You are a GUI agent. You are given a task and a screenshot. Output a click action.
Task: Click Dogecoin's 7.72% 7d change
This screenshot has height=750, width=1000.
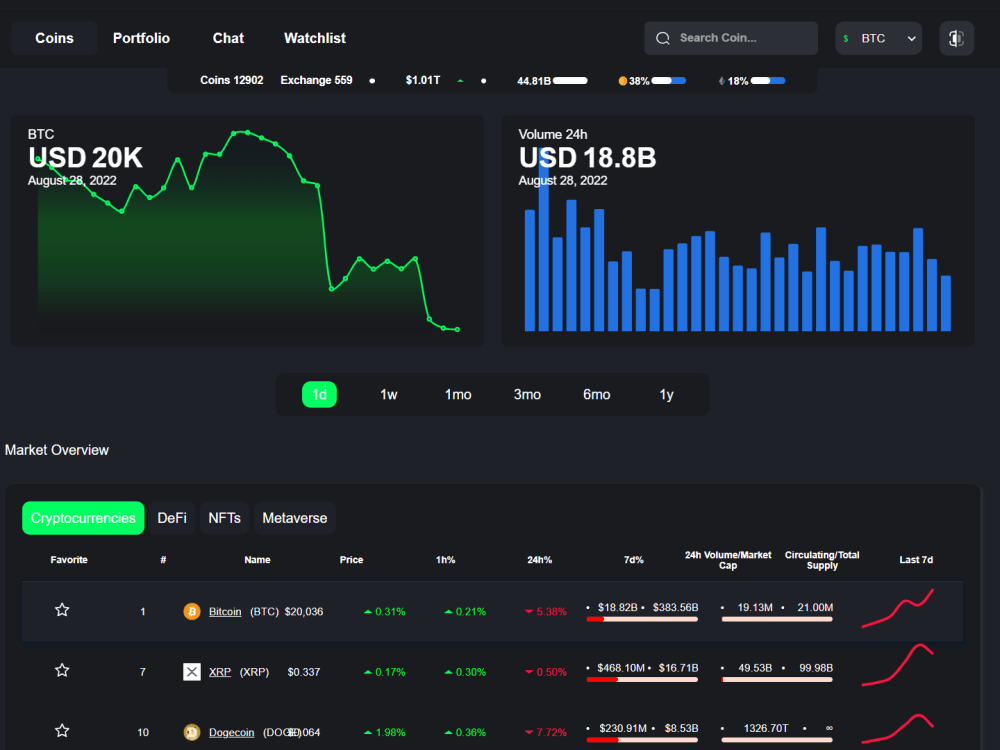546,732
